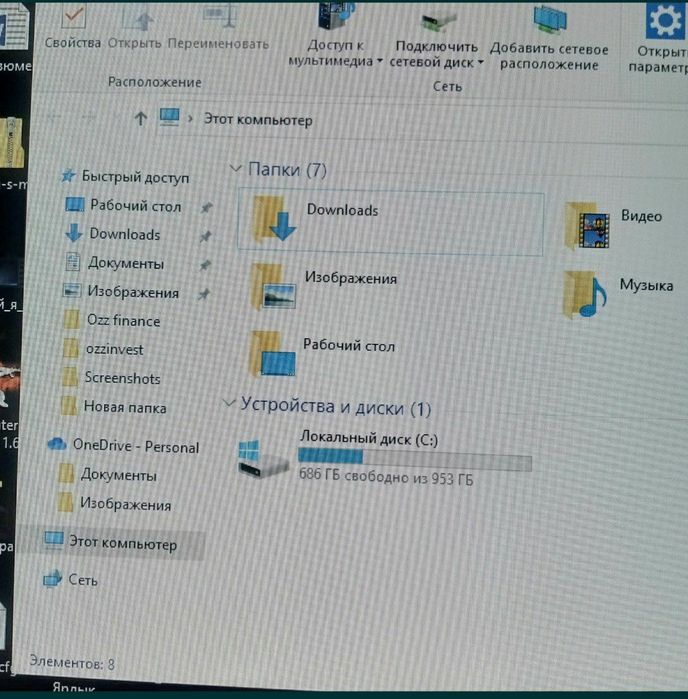Select the Музыка folder icon
Image resolution: width=688 pixels, height=699 pixels.
click(x=585, y=294)
